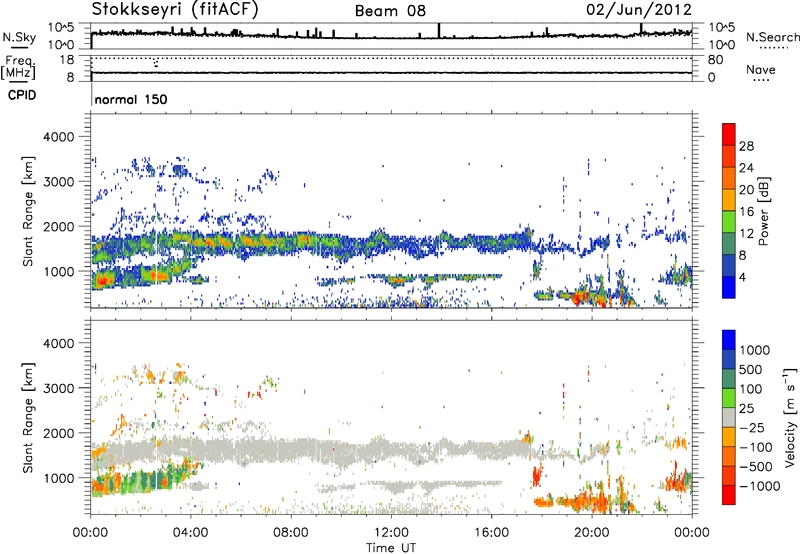The height and width of the screenshot is (554, 800).
Task: Click the 'Nave' legend label
Action: pos(761,70)
